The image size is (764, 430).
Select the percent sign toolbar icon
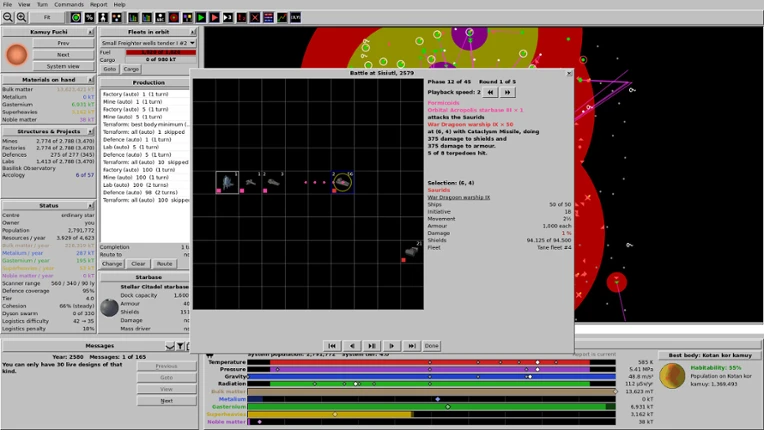point(89,18)
